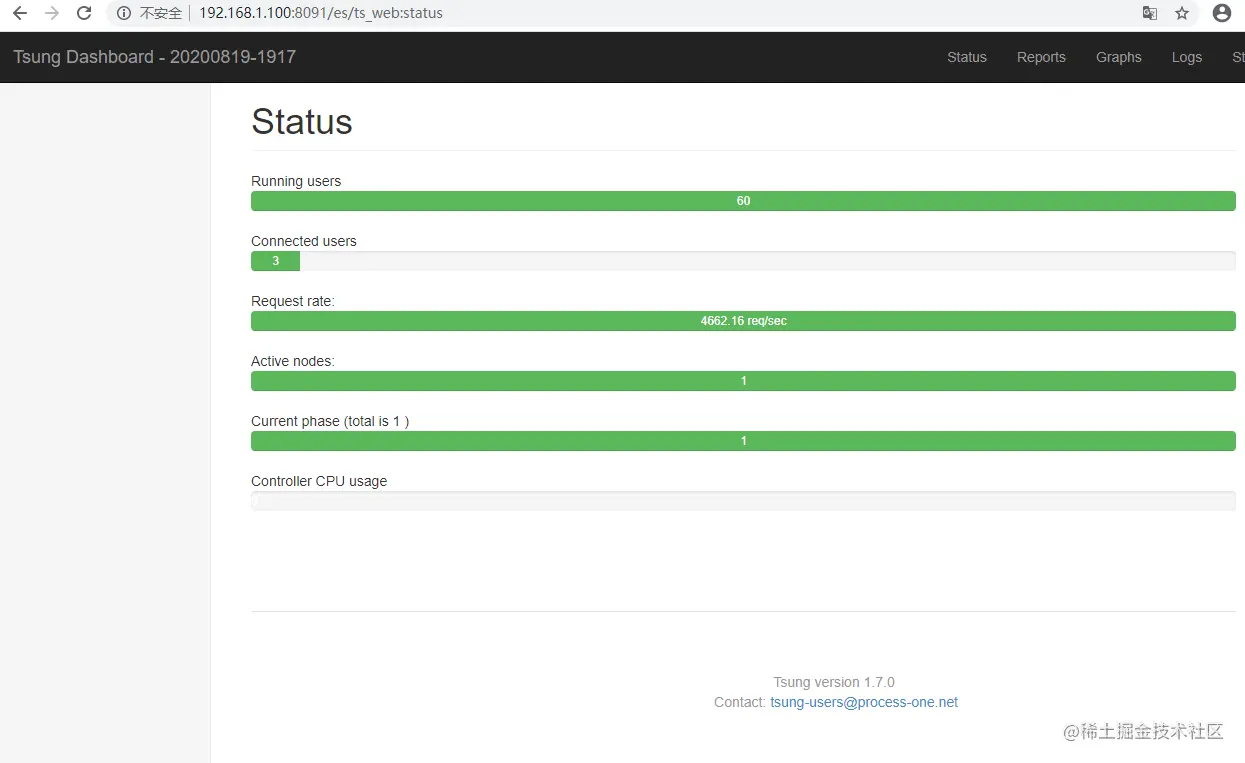
Task: Click the Status page heading
Action: tap(302, 122)
